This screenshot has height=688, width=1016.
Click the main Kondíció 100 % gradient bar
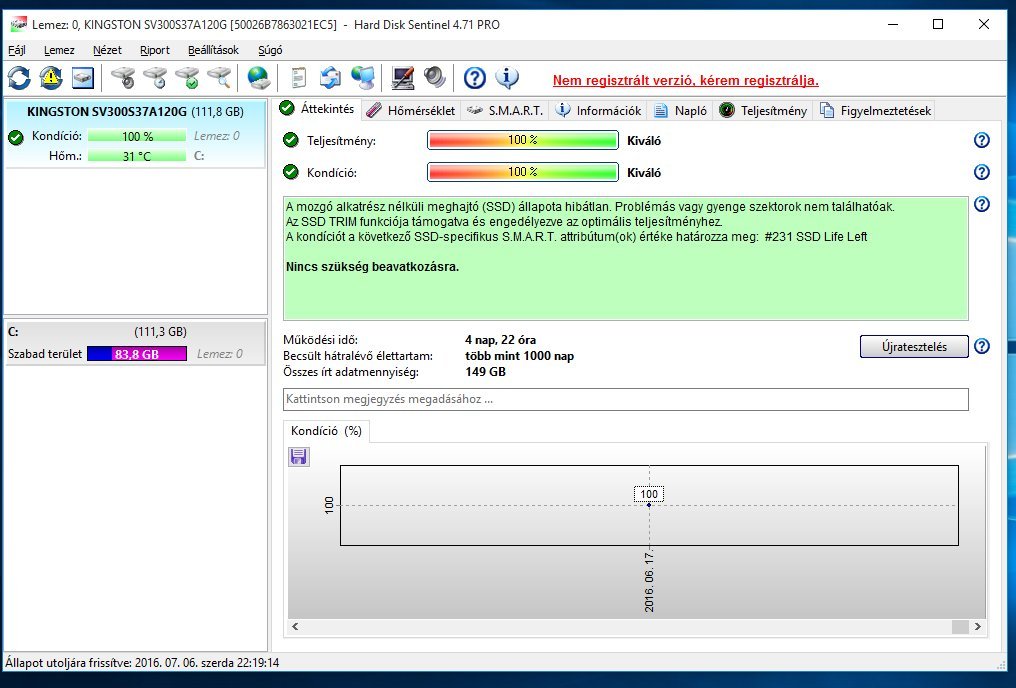(522, 172)
